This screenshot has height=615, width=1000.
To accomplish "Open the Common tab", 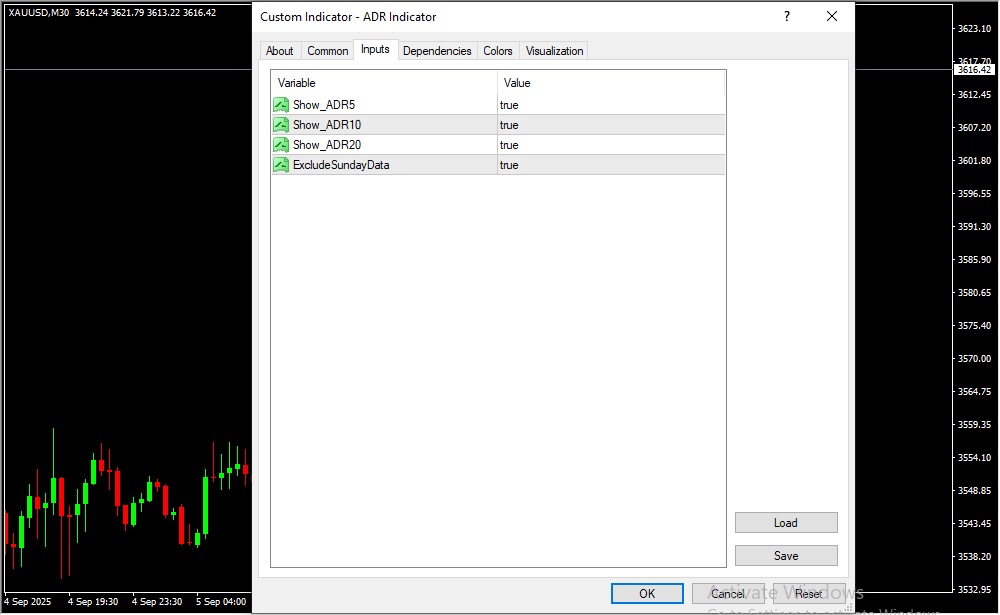I will 328,51.
